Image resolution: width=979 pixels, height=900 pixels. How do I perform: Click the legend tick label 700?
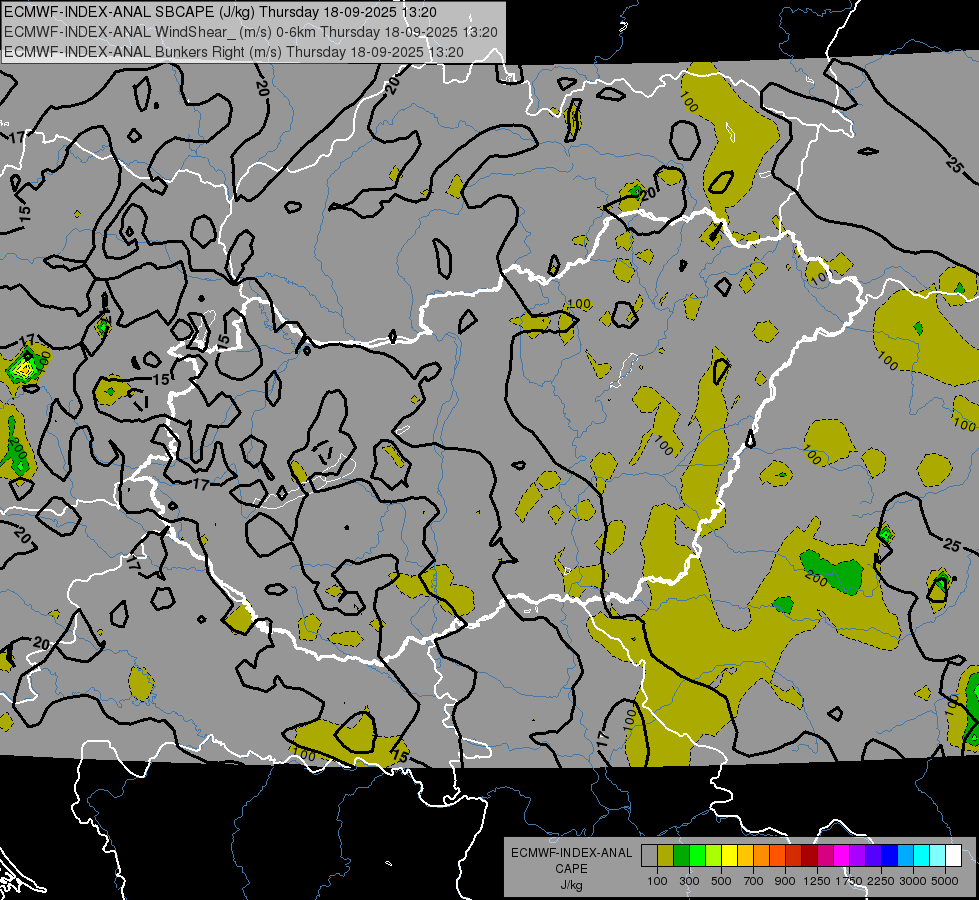753,880
